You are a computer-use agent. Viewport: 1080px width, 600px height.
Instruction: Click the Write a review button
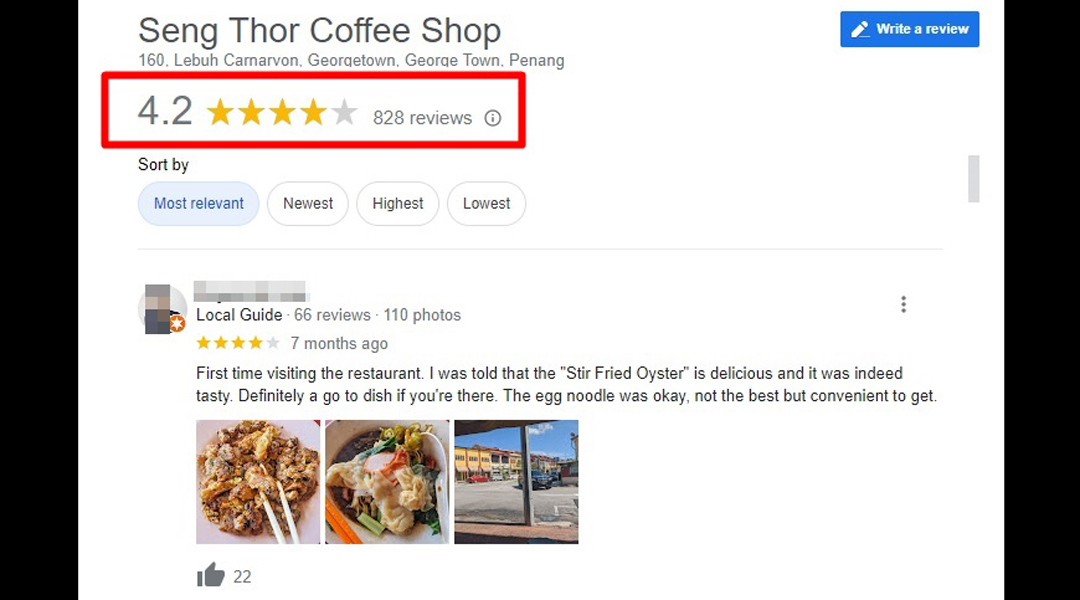(x=909, y=29)
